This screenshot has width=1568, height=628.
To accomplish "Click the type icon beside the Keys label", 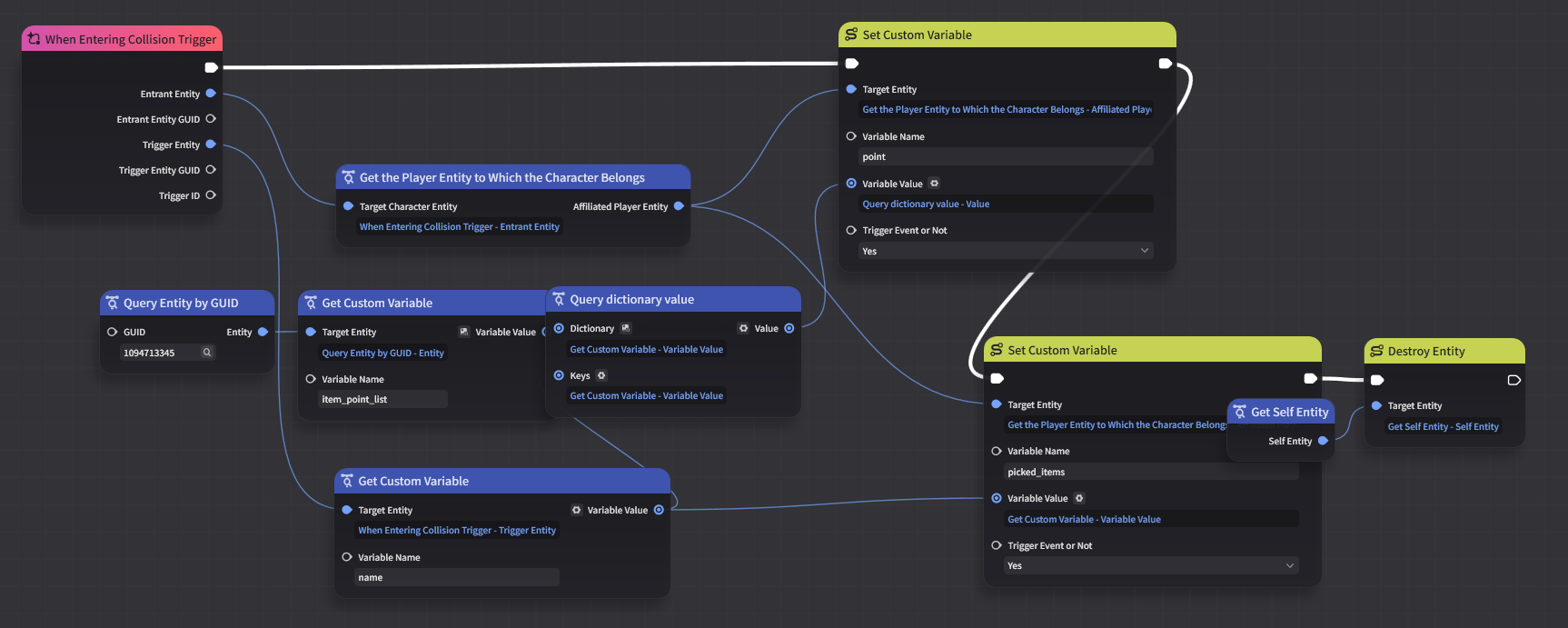I will click(x=601, y=375).
